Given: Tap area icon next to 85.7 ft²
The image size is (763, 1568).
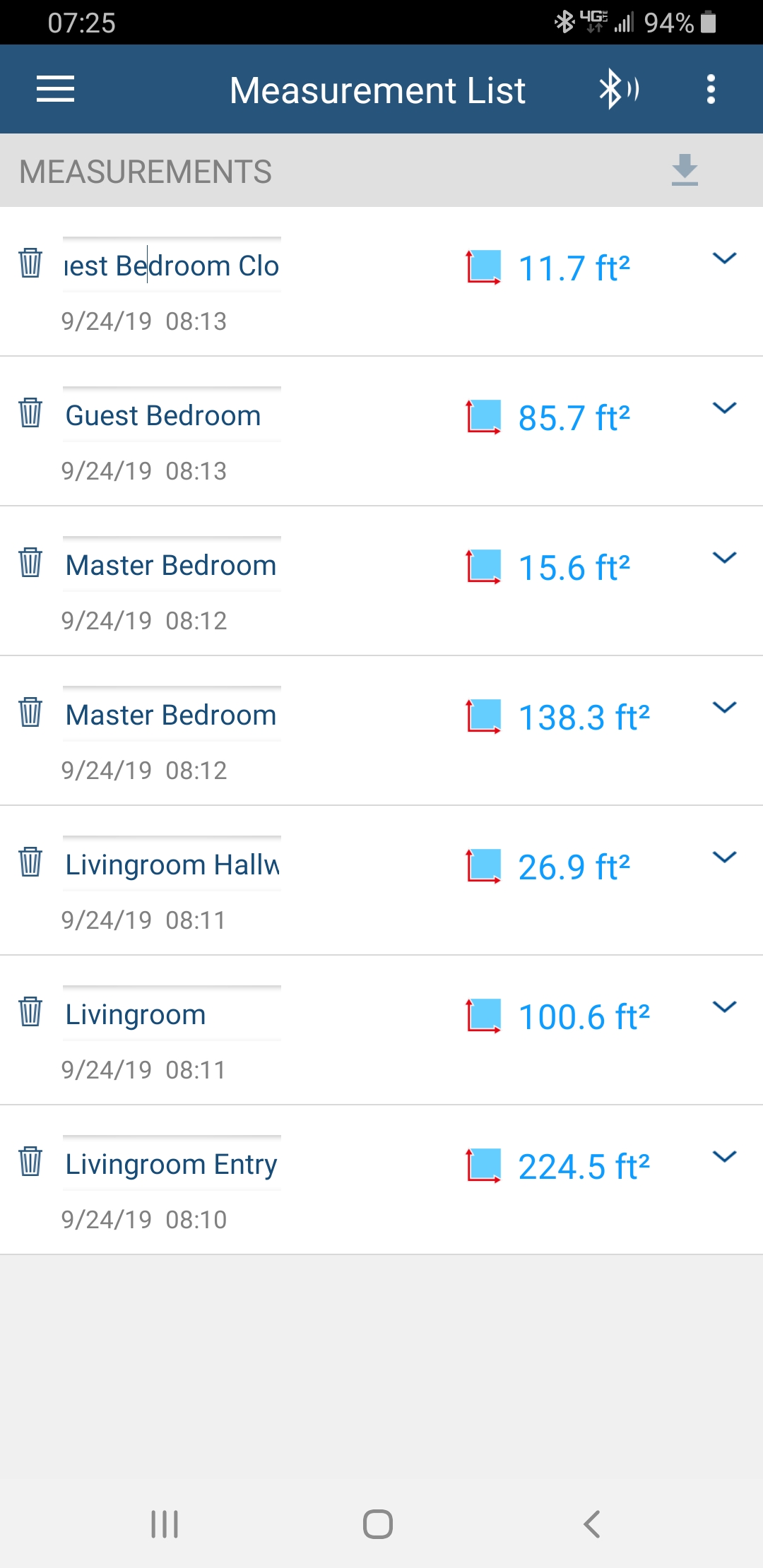Looking at the screenshot, I should point(483,417).
